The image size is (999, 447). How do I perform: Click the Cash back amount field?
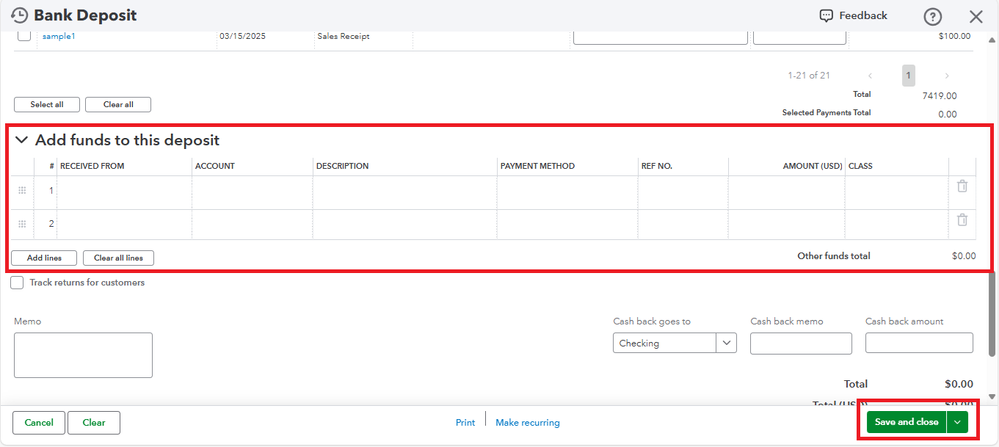[x=919, y=343]
